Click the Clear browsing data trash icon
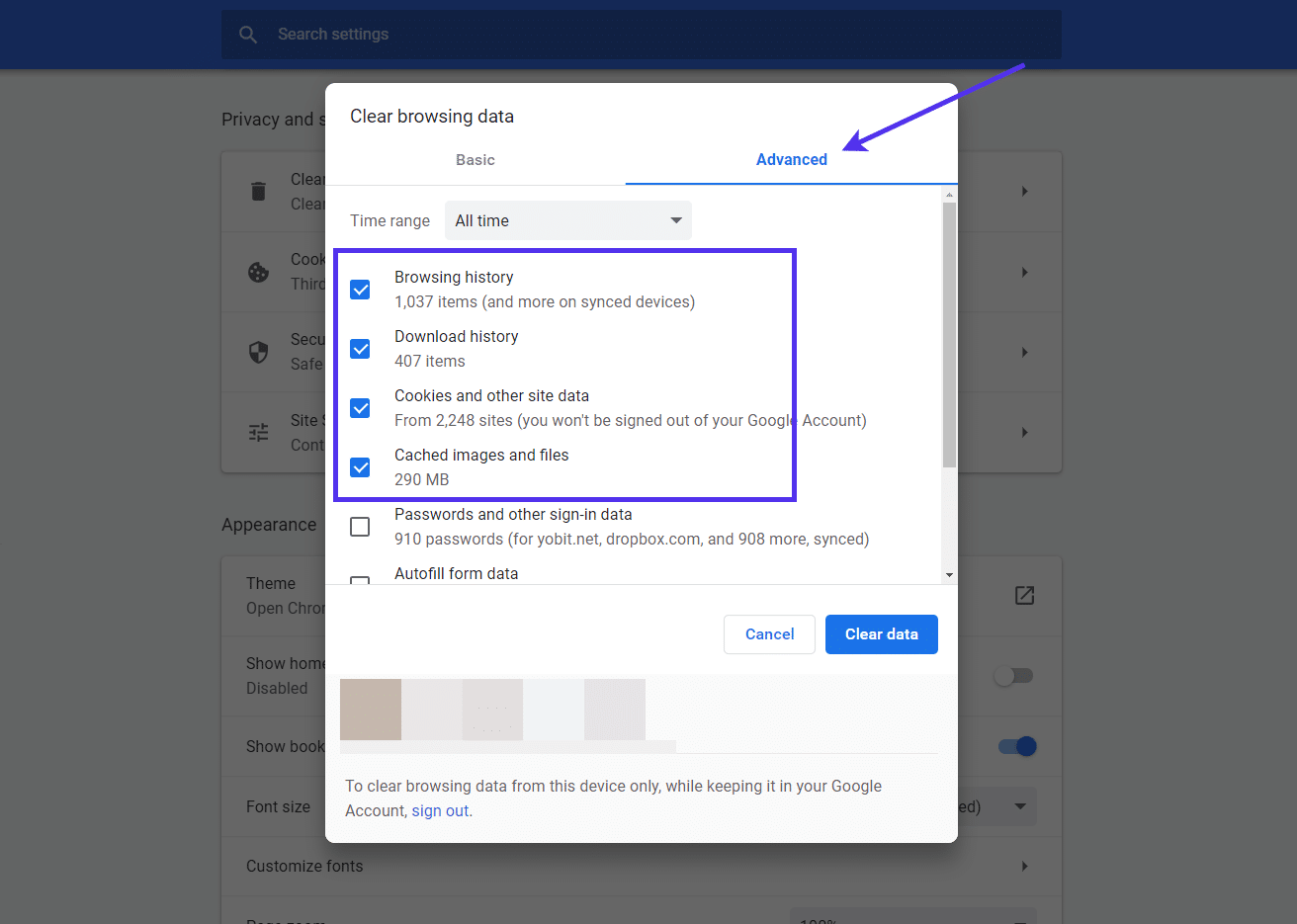 point(258,191)
